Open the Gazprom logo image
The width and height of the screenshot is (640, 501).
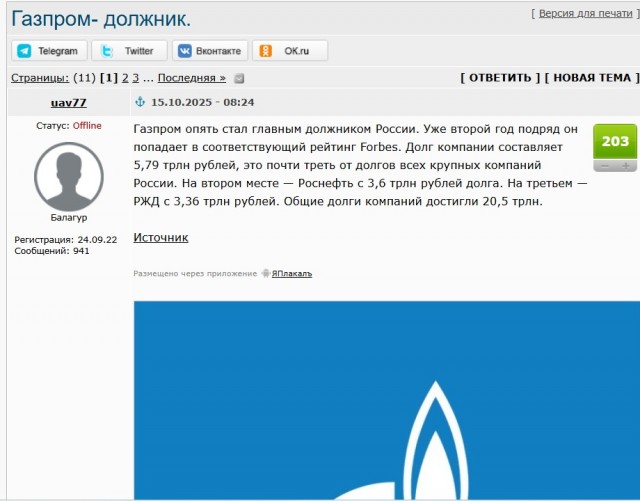click(387, 400)
